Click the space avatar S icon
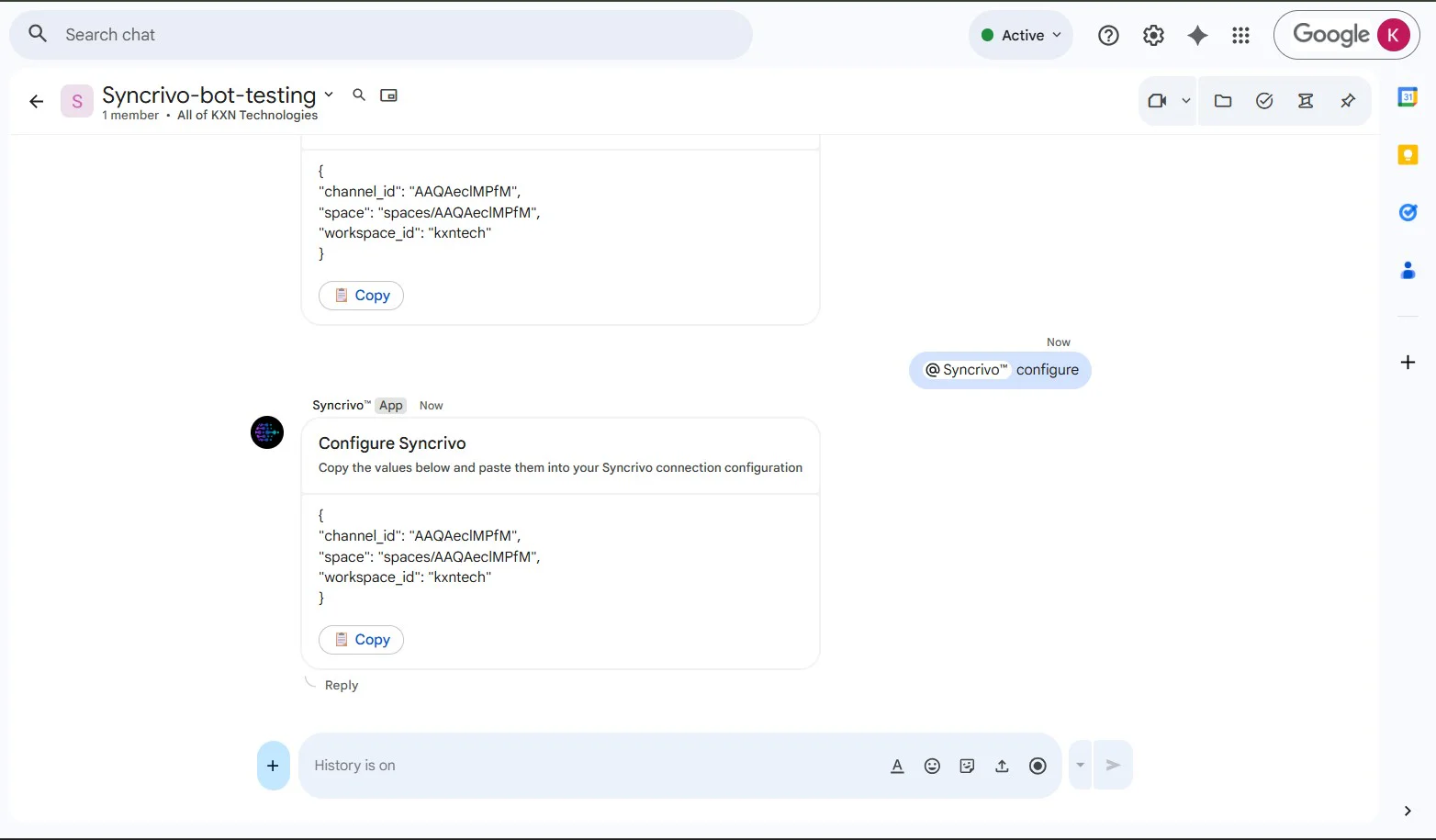The width and height of the screenshot is (1436, 840). click(77, 101)
